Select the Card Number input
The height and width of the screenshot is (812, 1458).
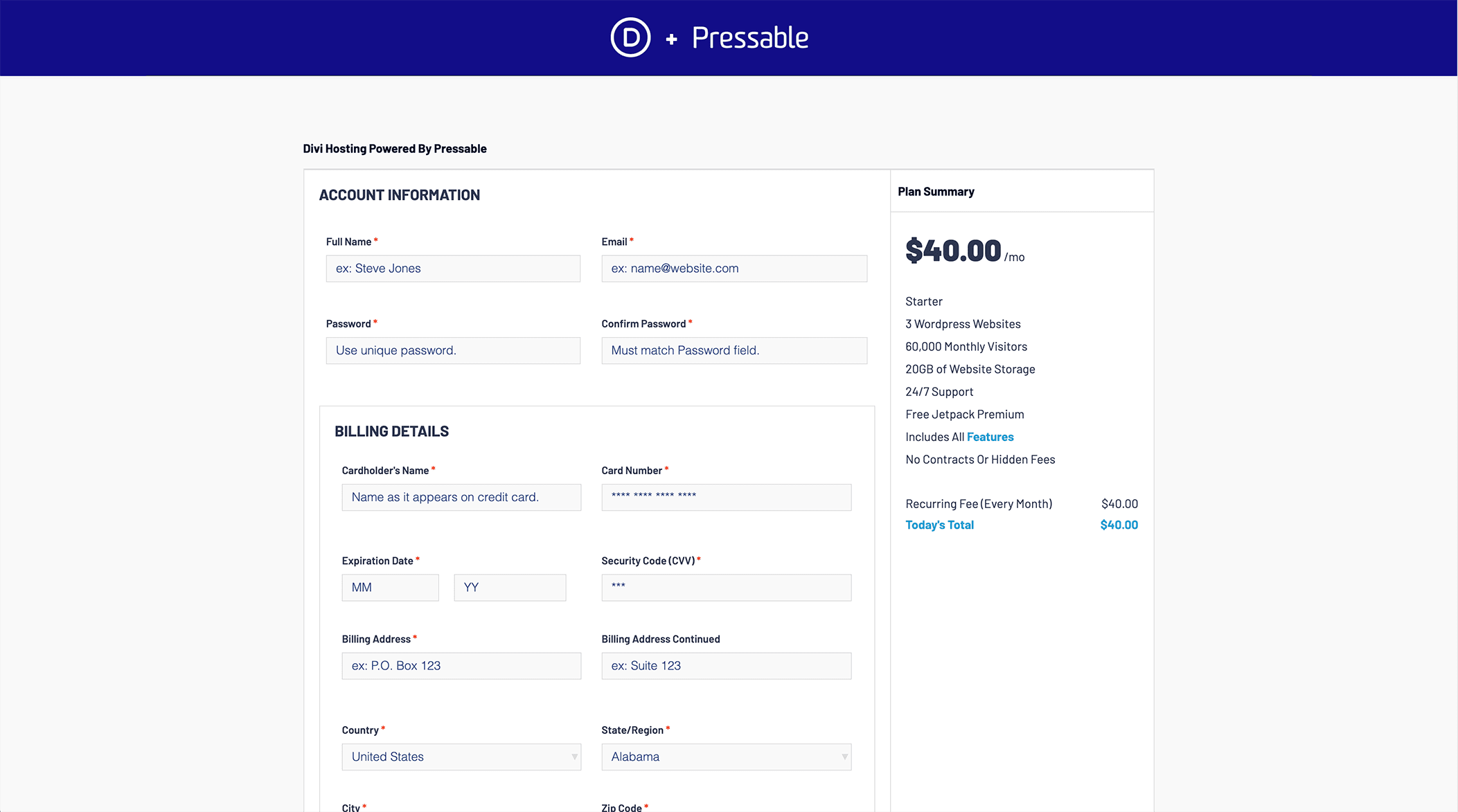point(726,497)
